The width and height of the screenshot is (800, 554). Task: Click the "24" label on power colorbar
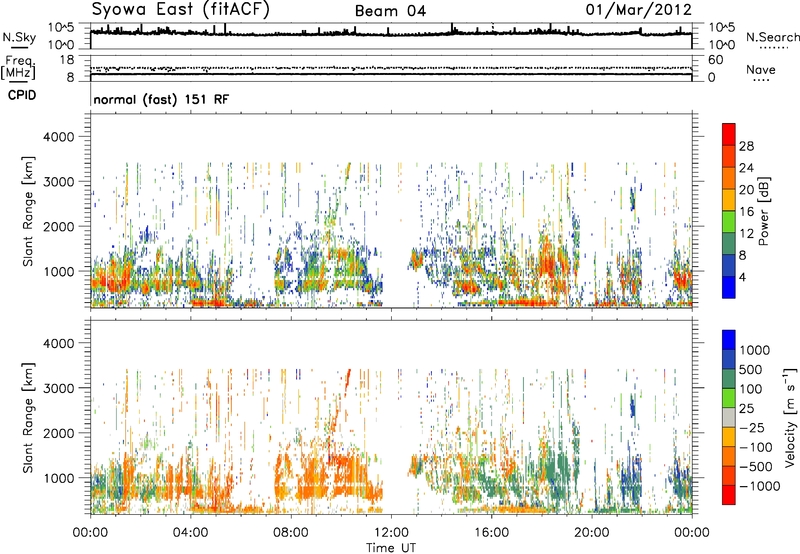coord(746,168)
